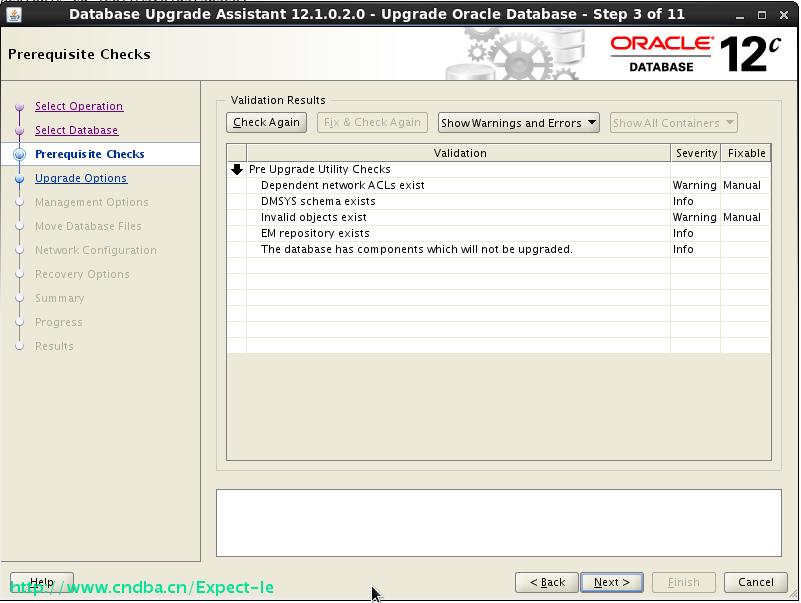Go to the Select Database step
The height and width of the screenshot is (603, 801).
(76, 130)
